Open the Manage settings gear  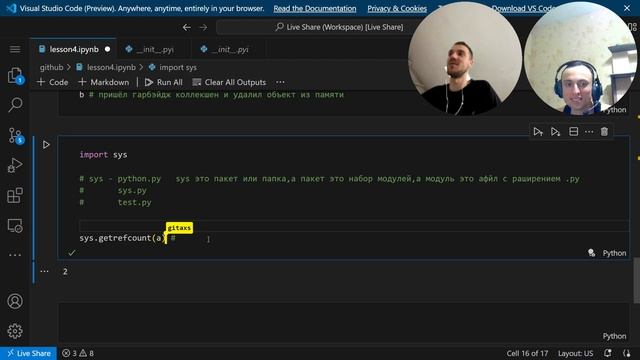[x=15, y=331]
